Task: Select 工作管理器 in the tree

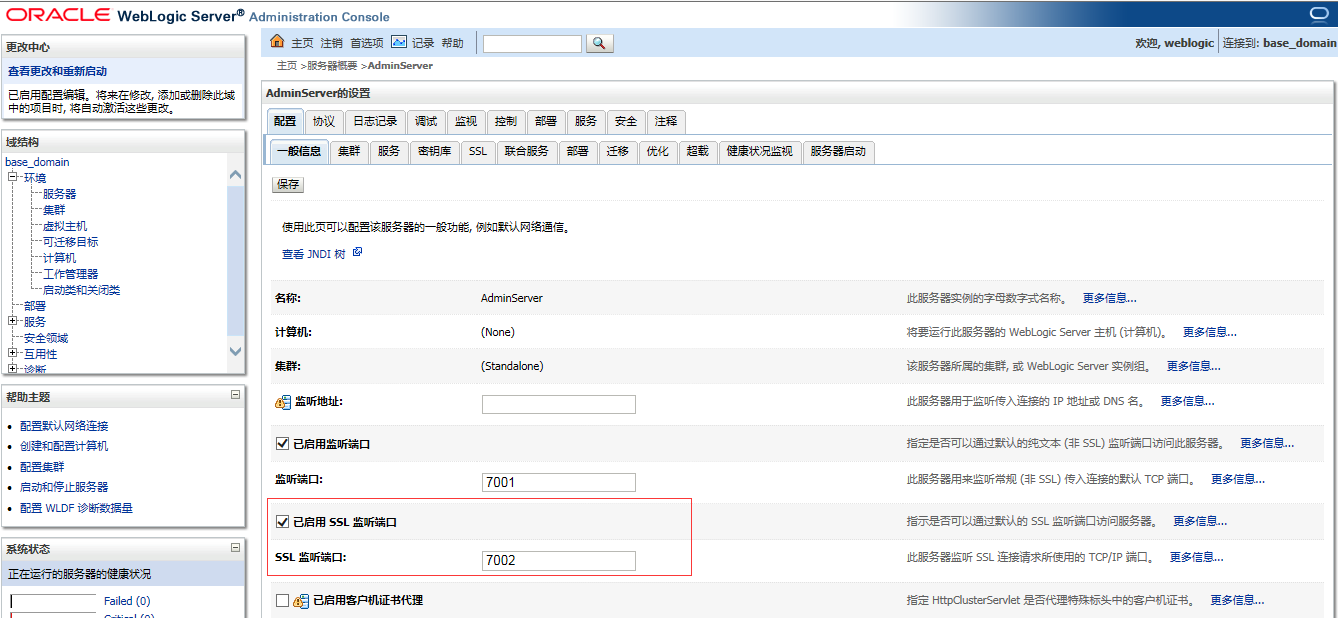Action: coord(70,274)
